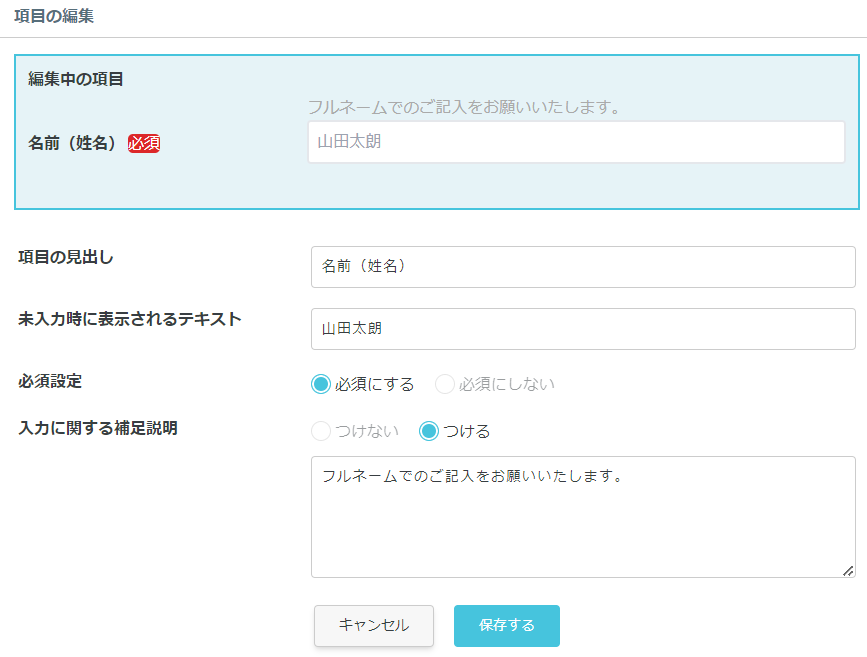Click the 編集中の項目 heading text

click(75, 79)
